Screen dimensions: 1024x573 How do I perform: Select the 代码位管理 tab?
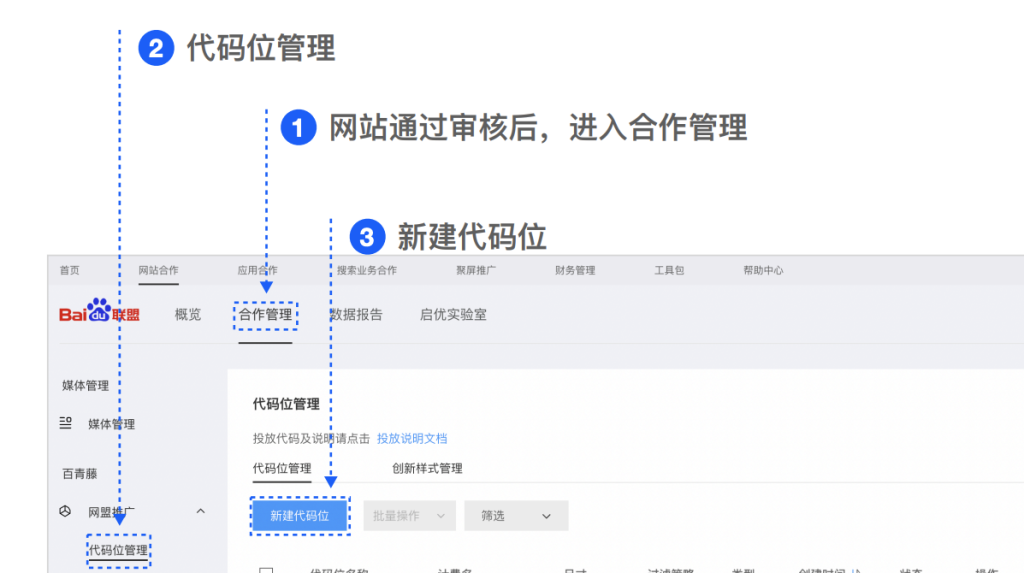point(282,468)
